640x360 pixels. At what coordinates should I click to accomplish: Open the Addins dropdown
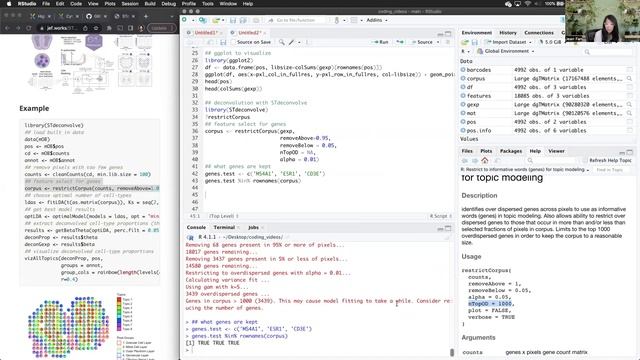coord(377,20)
